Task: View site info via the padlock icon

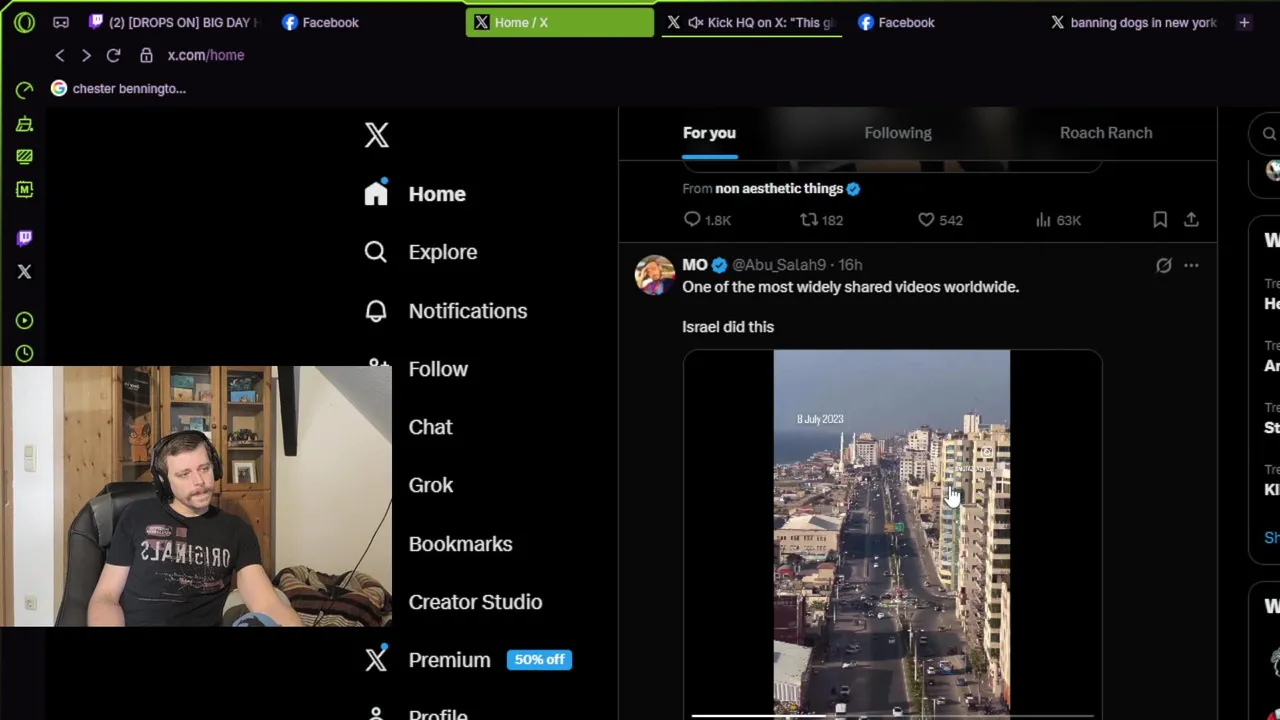Action: click(x=146, y=55)
